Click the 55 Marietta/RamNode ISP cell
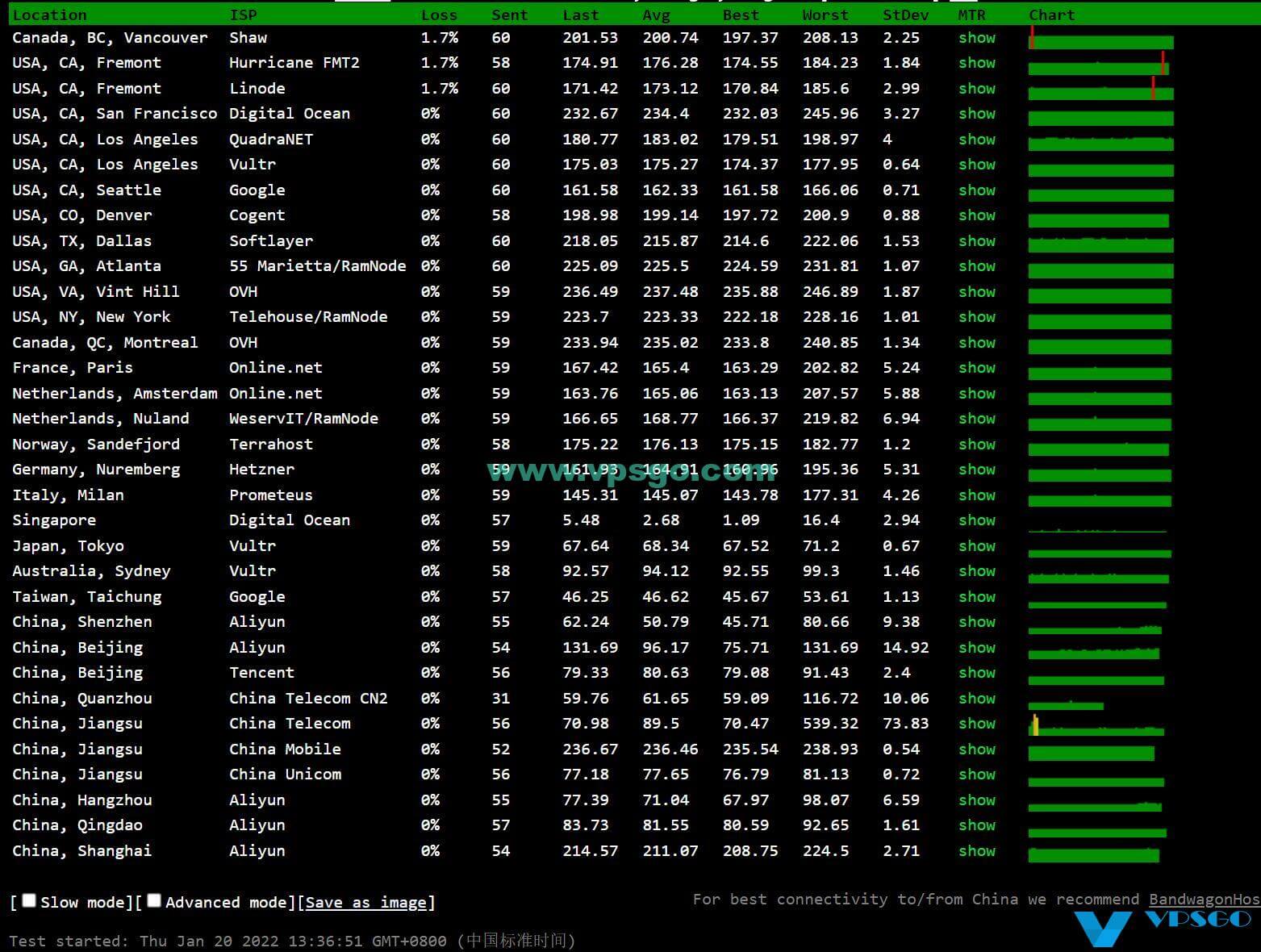Viewport: 1261px width, 952px height. 317,266
